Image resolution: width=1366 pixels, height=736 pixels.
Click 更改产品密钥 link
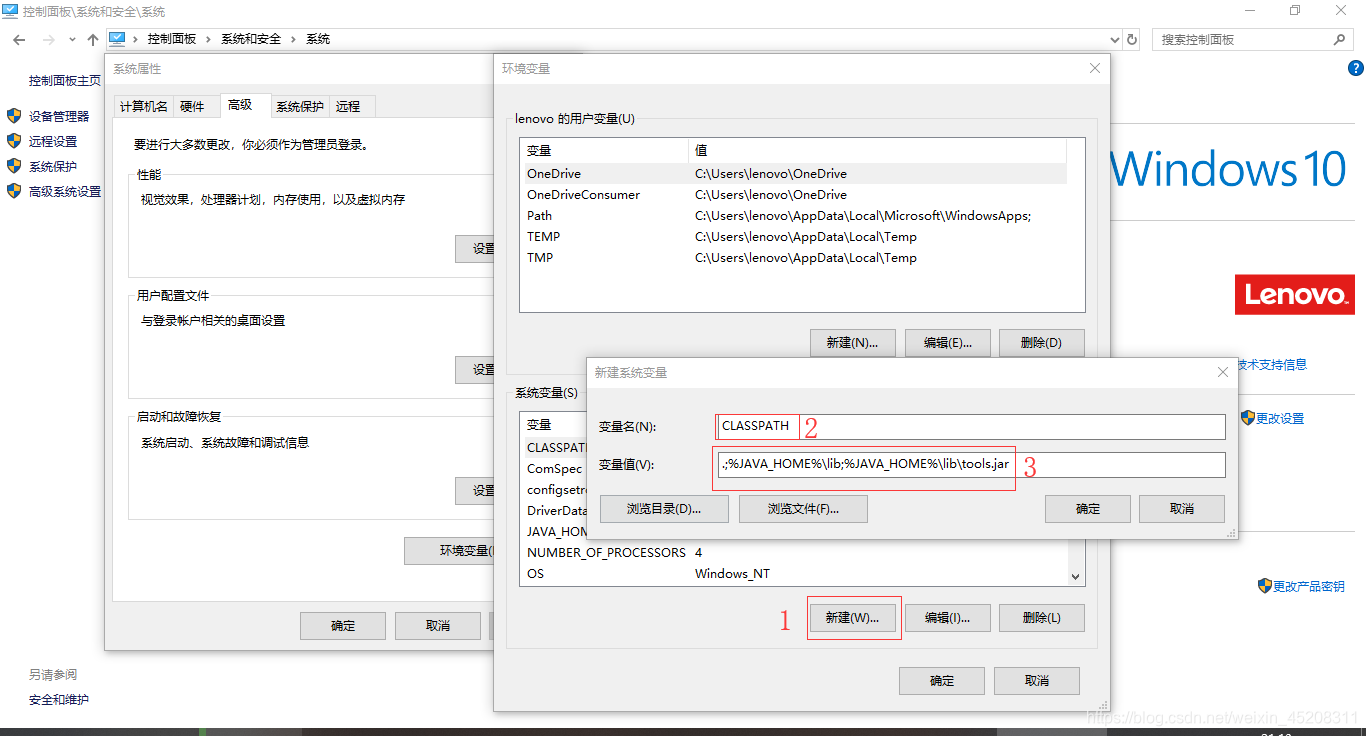tap(1309, 586)
